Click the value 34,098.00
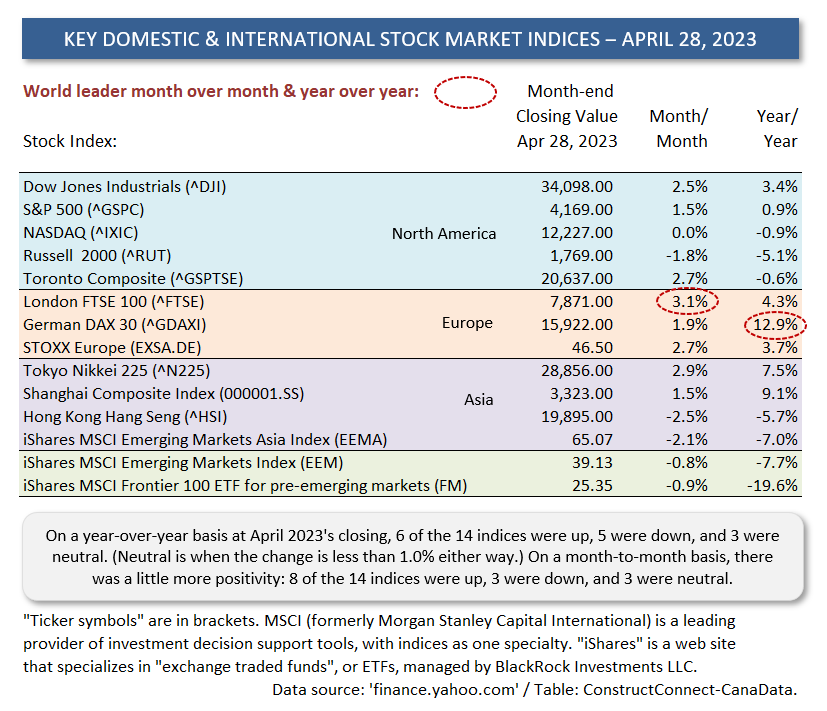Screen dimensions: 827x711 pyautogui.click(x=577, y=187)
